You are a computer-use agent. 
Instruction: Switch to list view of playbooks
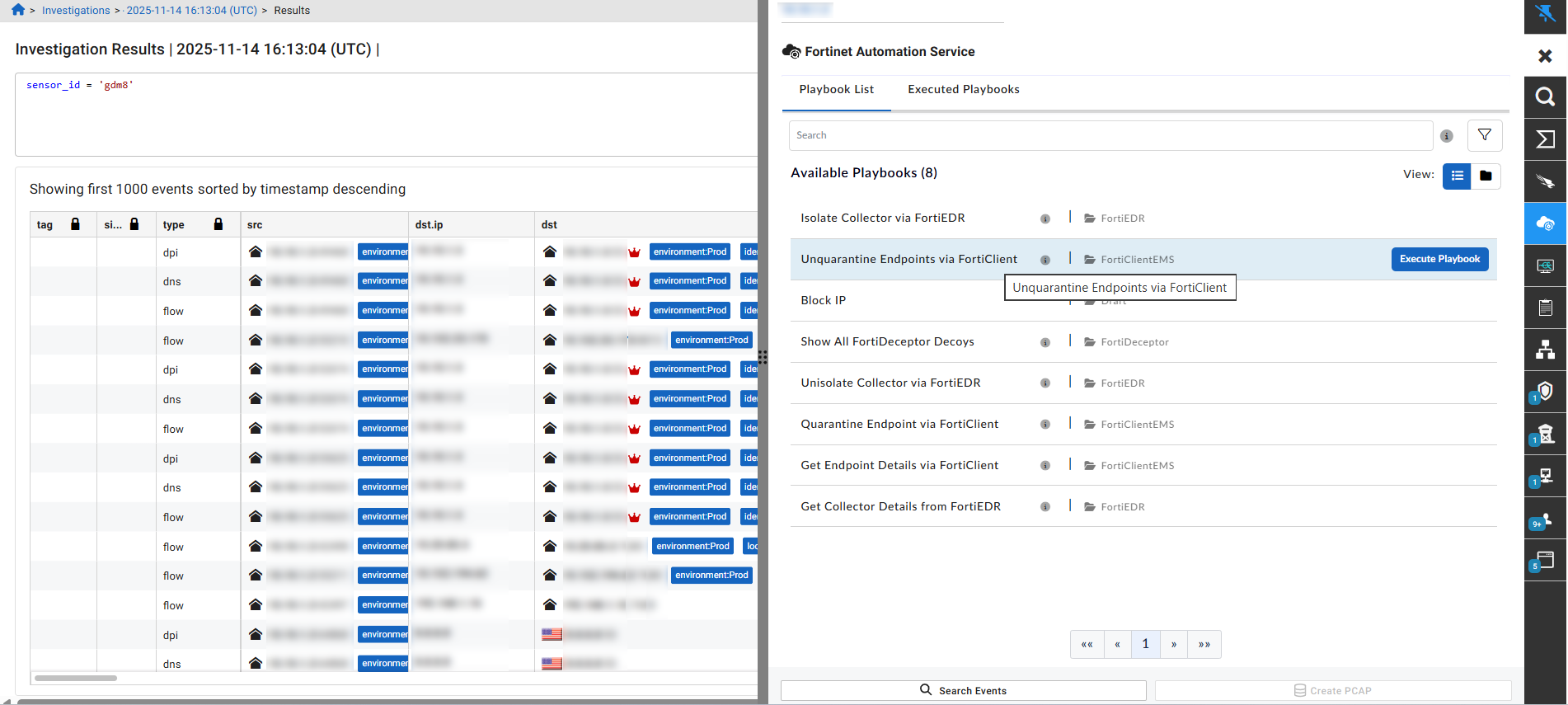tap(1457, 176)
